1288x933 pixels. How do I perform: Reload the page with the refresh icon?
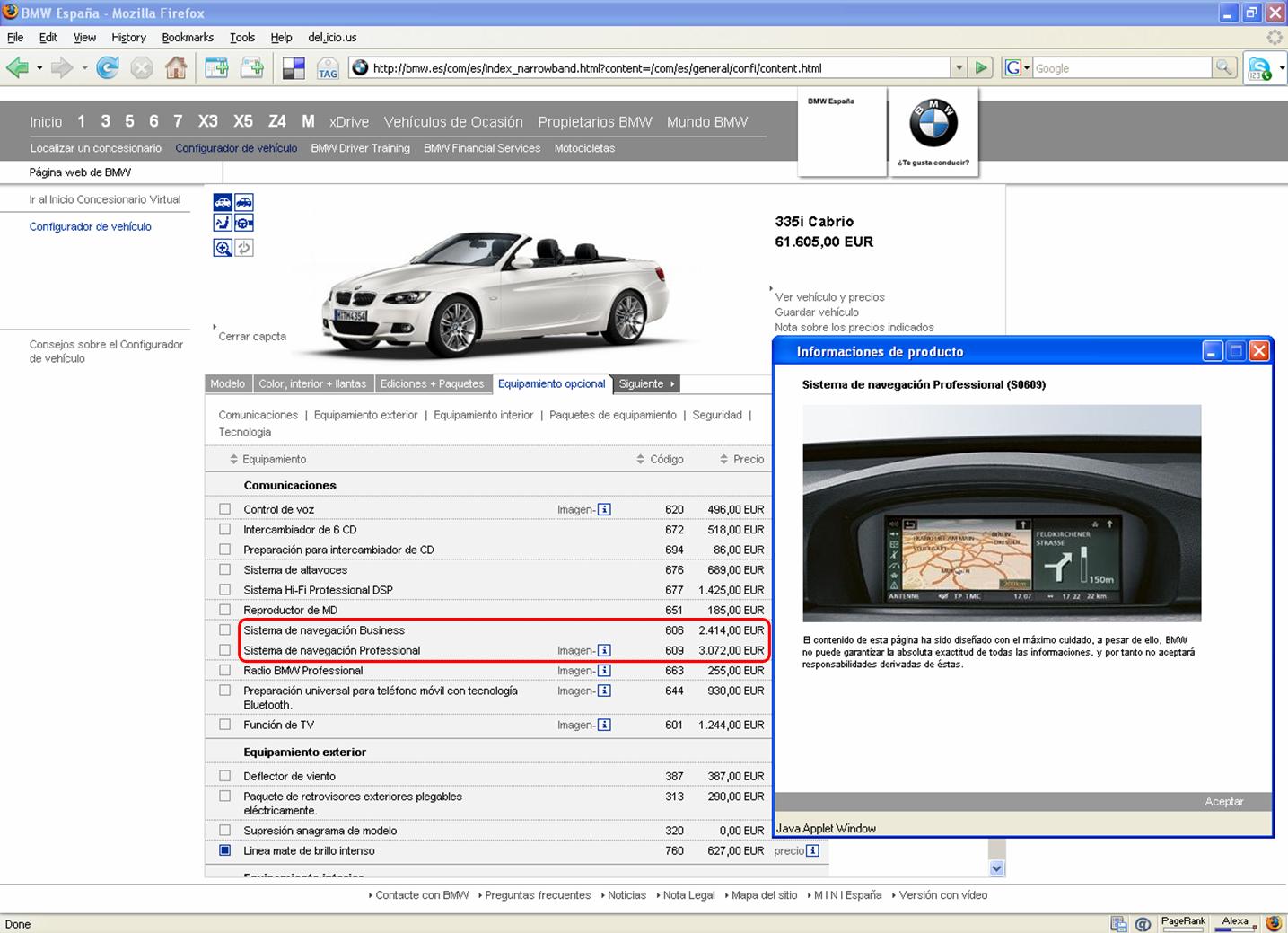click(x=108, y=68)
